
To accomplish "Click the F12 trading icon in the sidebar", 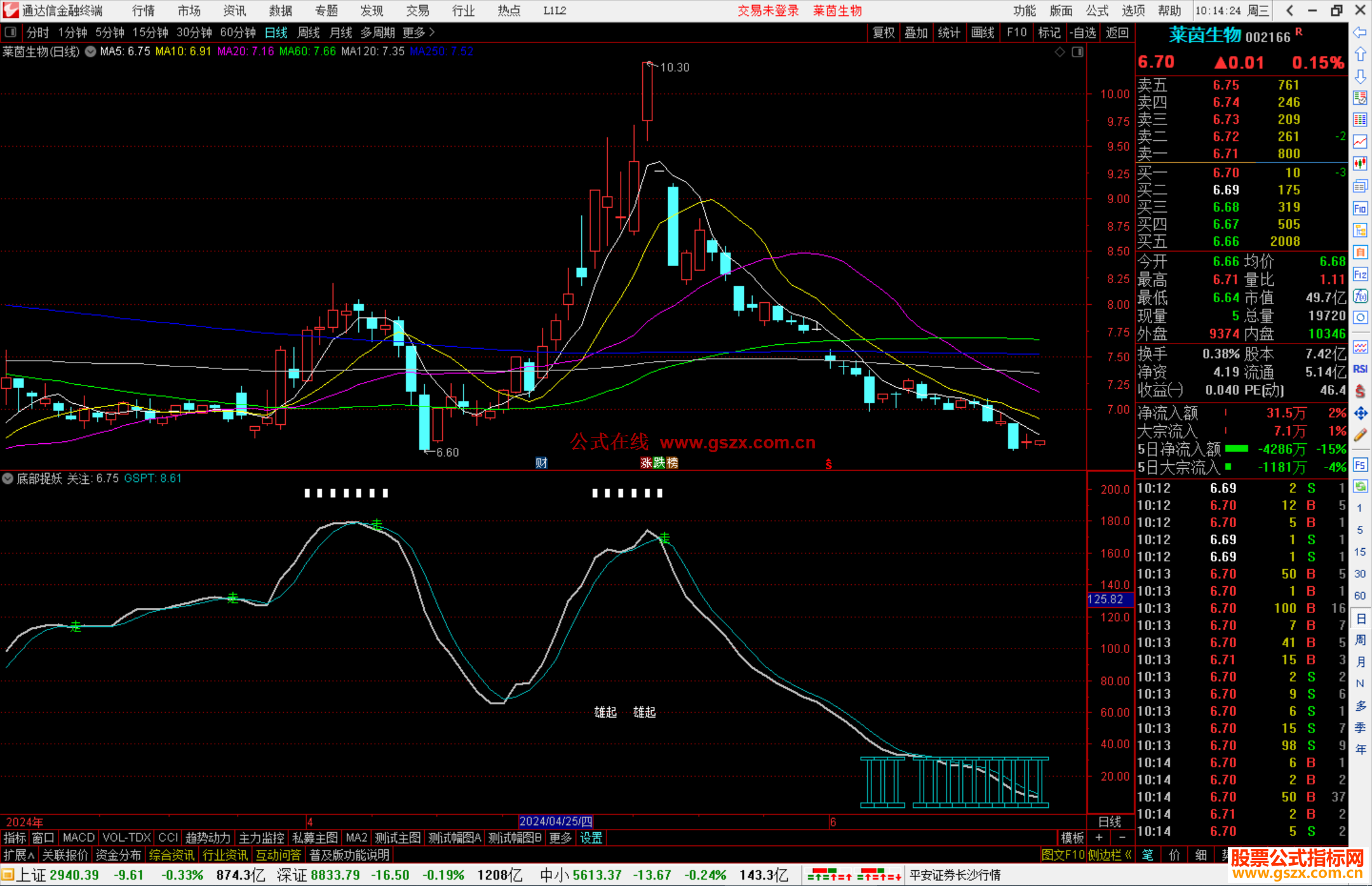I will point(1360,274).
